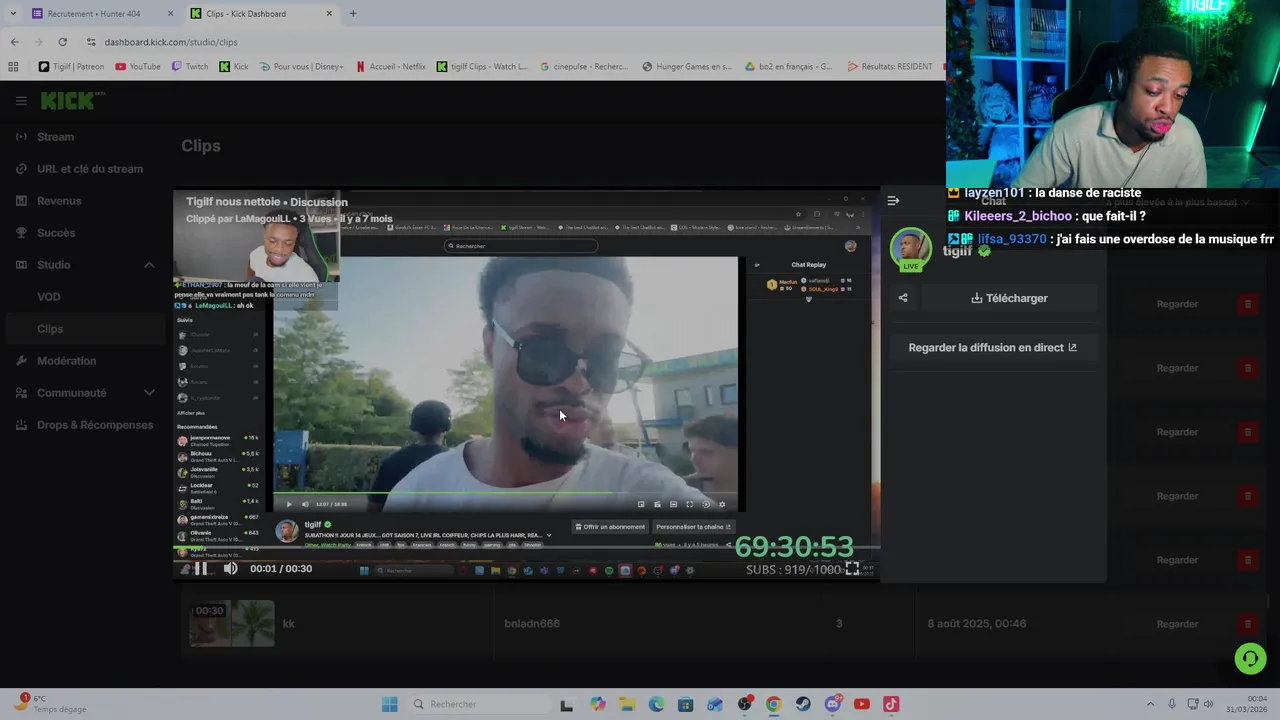Open Google Chrome from the taskbar
Screen dimensions: 1280x720
(x=773, y=704)
